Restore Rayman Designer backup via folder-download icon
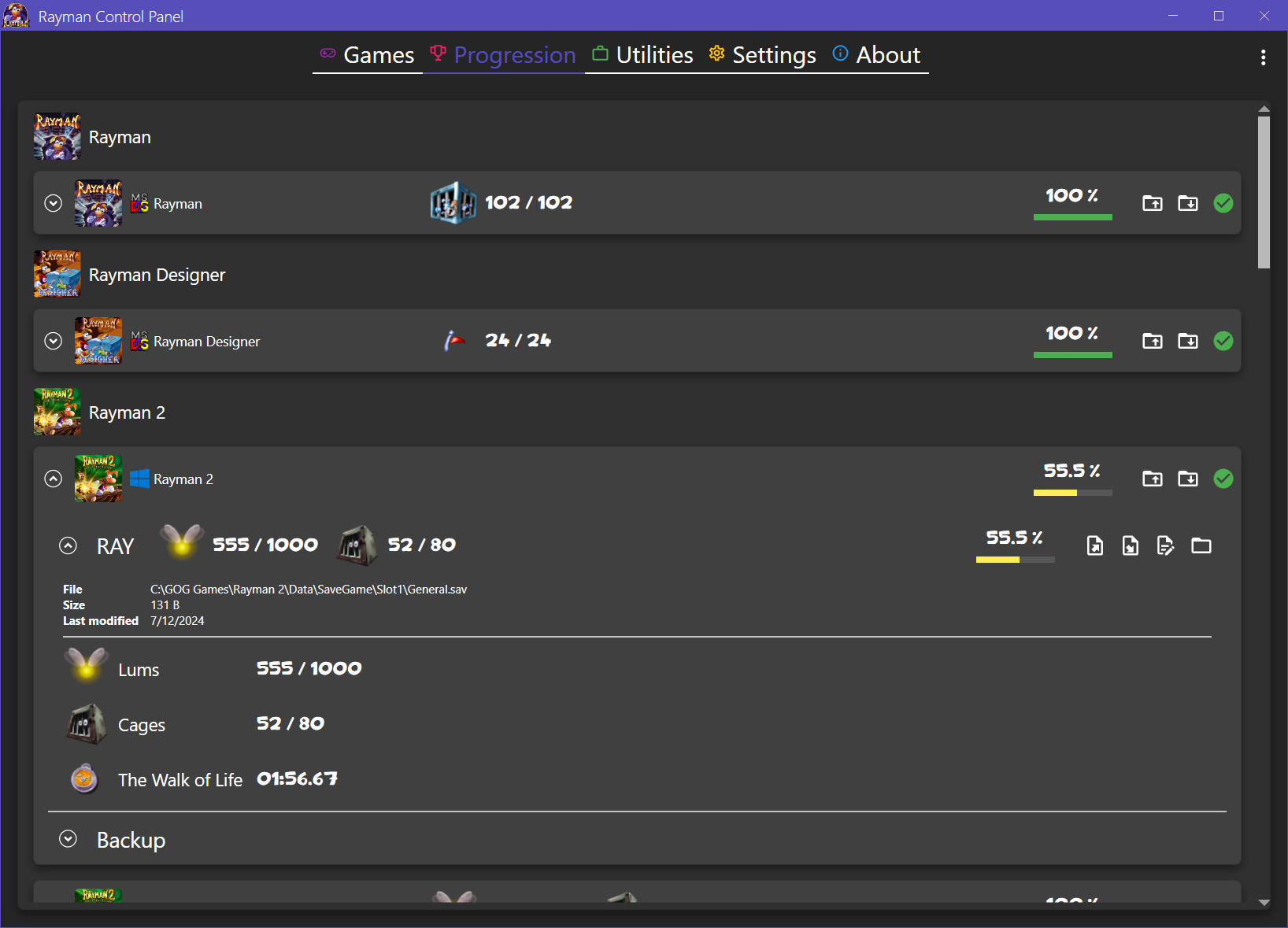The image size is (1288, 928). coord(1188,341)
